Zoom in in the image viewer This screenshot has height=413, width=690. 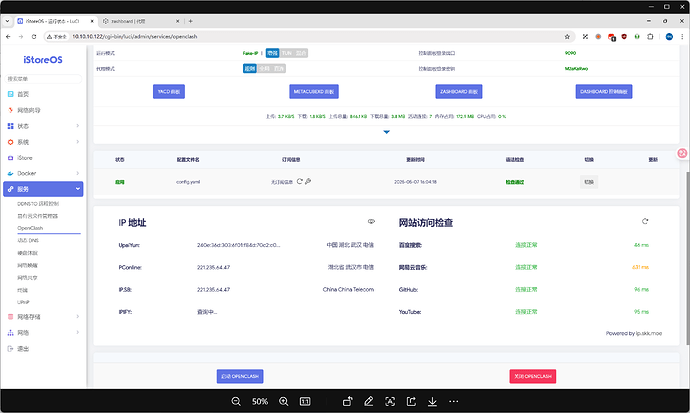pos(284,401)
